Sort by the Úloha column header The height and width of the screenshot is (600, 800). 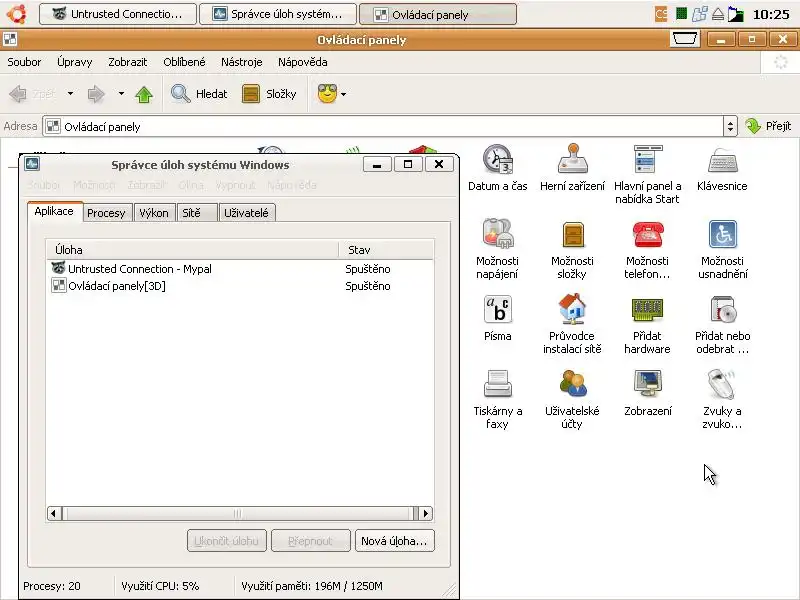click(x=192, y=250)
